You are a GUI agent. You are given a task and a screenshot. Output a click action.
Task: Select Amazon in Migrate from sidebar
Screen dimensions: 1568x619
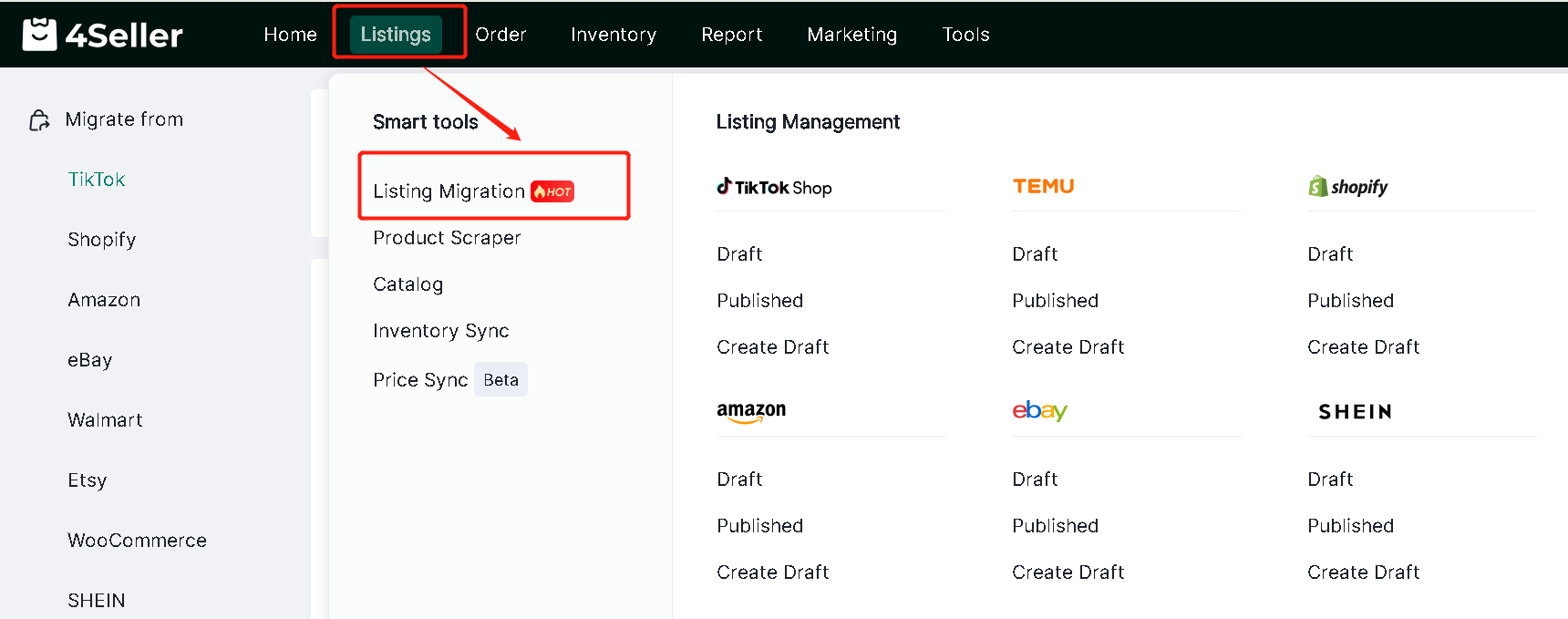[x=104, y=300]
